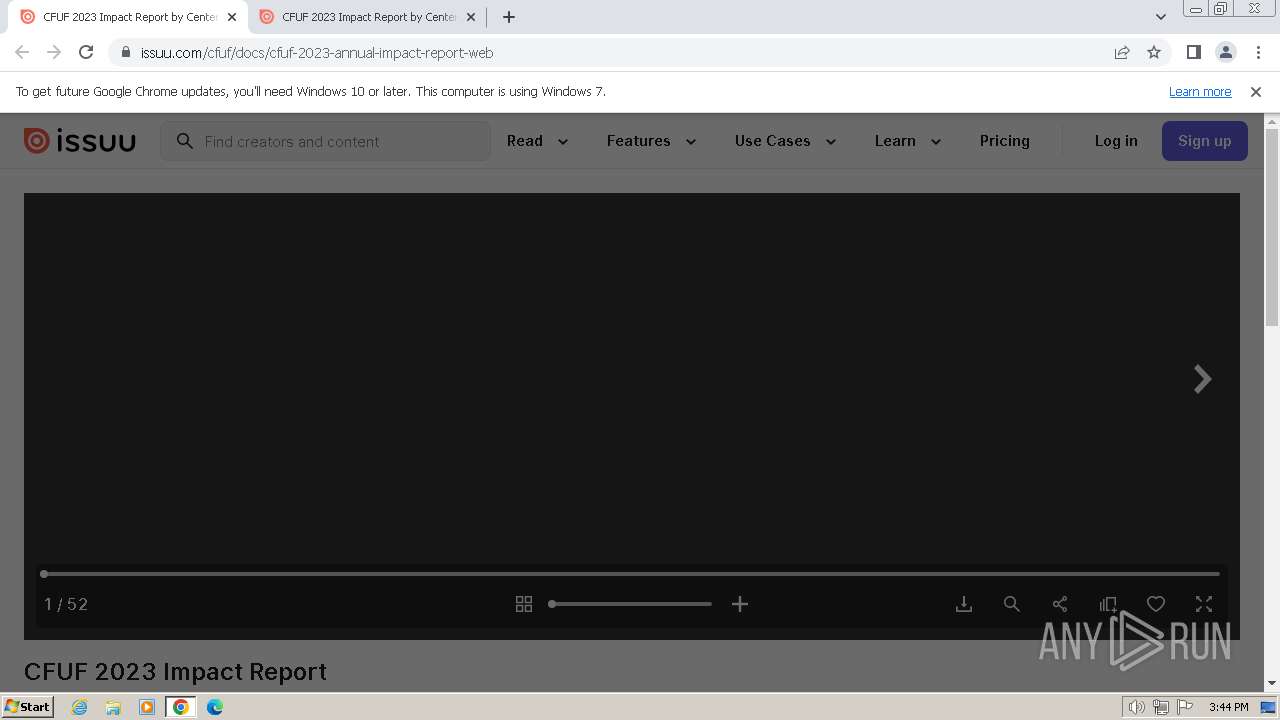Open Chrome side panel
Image resolution: width=1280 pixels, height=720 pixels.
tap(1193, 52)
